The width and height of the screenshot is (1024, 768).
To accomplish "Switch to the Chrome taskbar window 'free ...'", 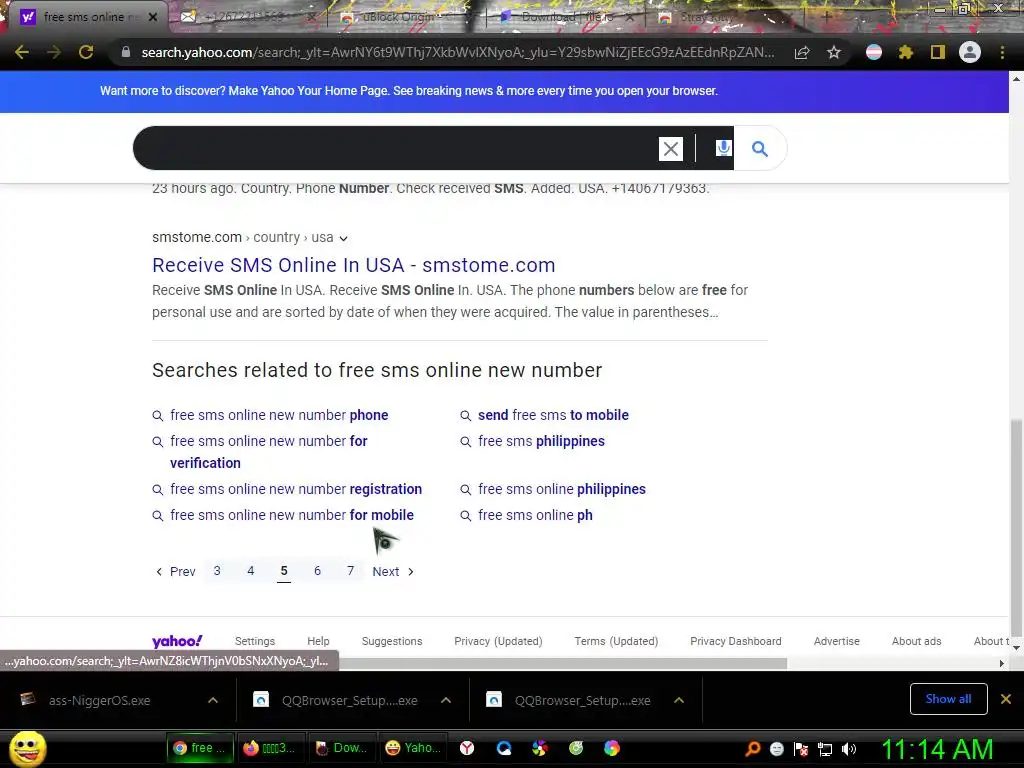I will click(x=199, y=748).
